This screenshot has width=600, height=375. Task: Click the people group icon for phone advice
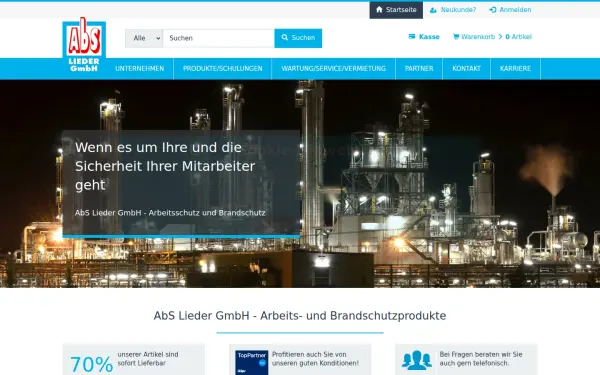417,360
